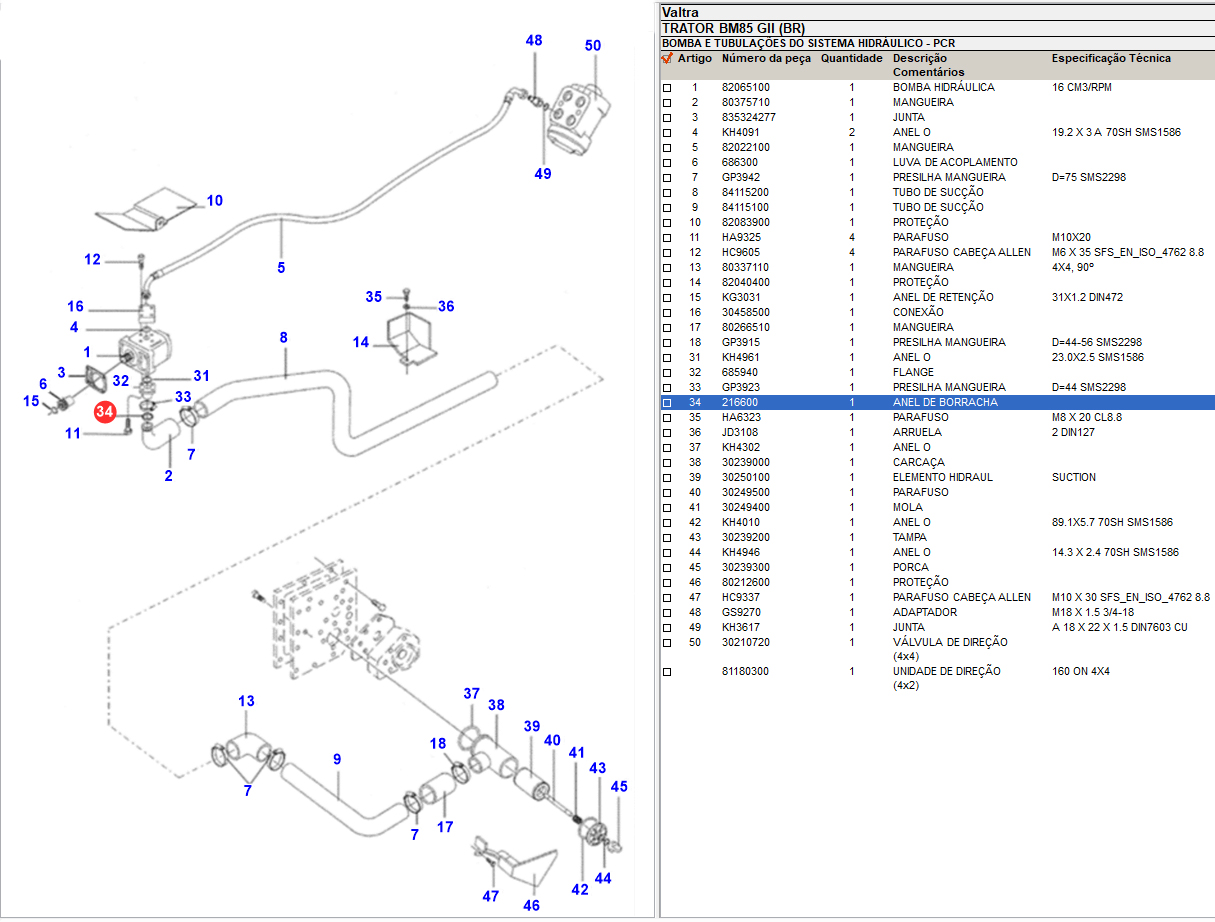This screenshot has width=1215, height=922.
Task: Click the red checkmark select-all icon in header
Action: pos(667,58)
